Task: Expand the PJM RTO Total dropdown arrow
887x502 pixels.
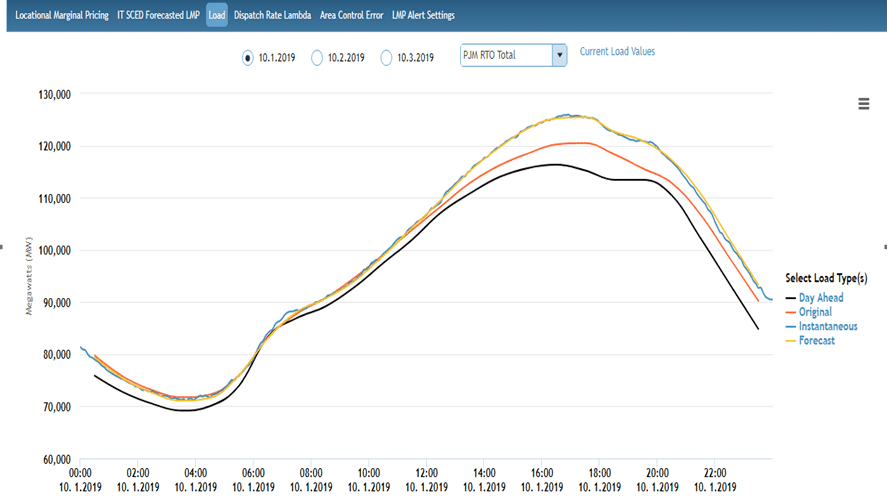Action: (x=559, y=55)
